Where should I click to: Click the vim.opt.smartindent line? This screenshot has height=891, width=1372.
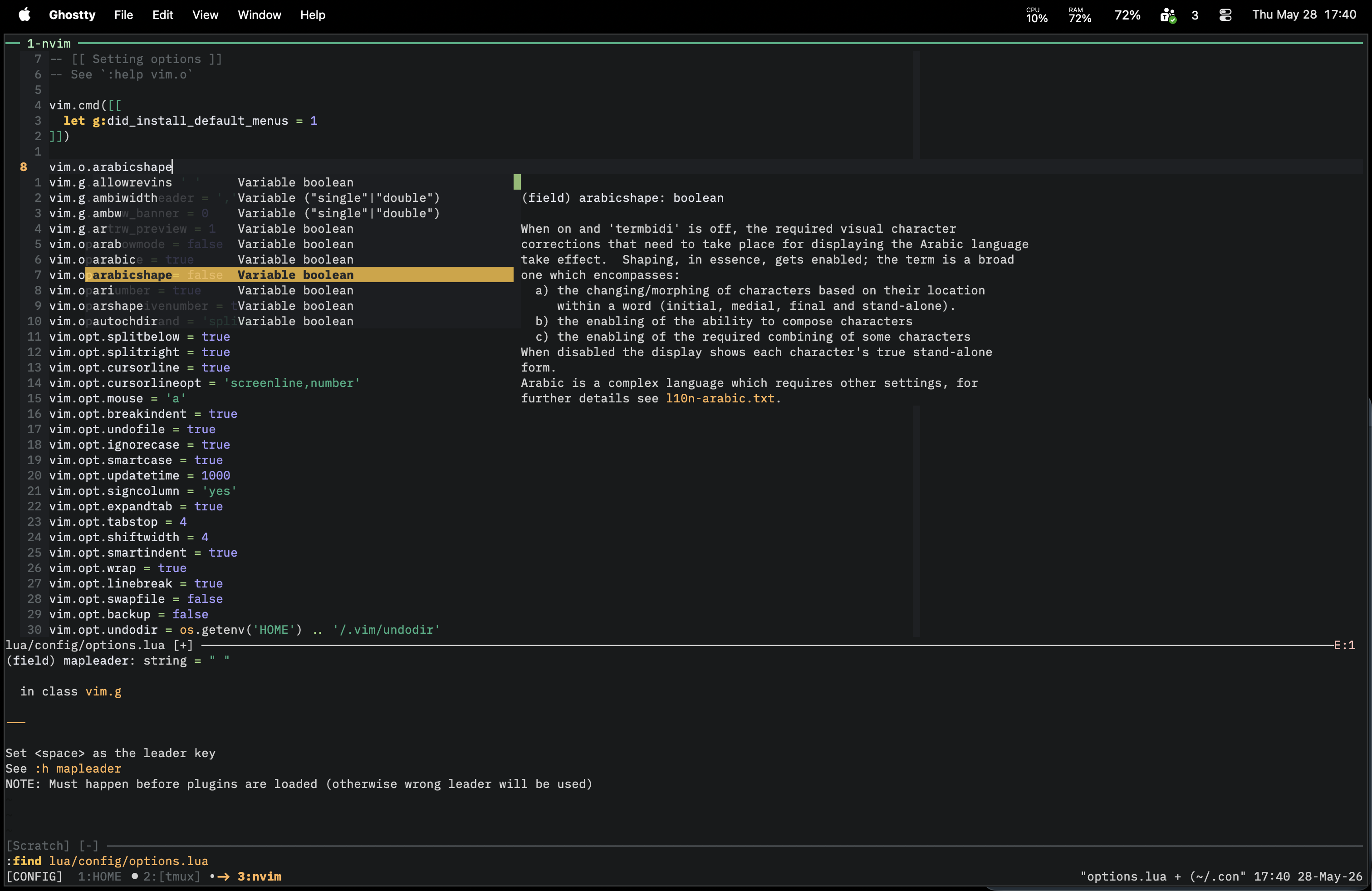(x=143, y=553)
